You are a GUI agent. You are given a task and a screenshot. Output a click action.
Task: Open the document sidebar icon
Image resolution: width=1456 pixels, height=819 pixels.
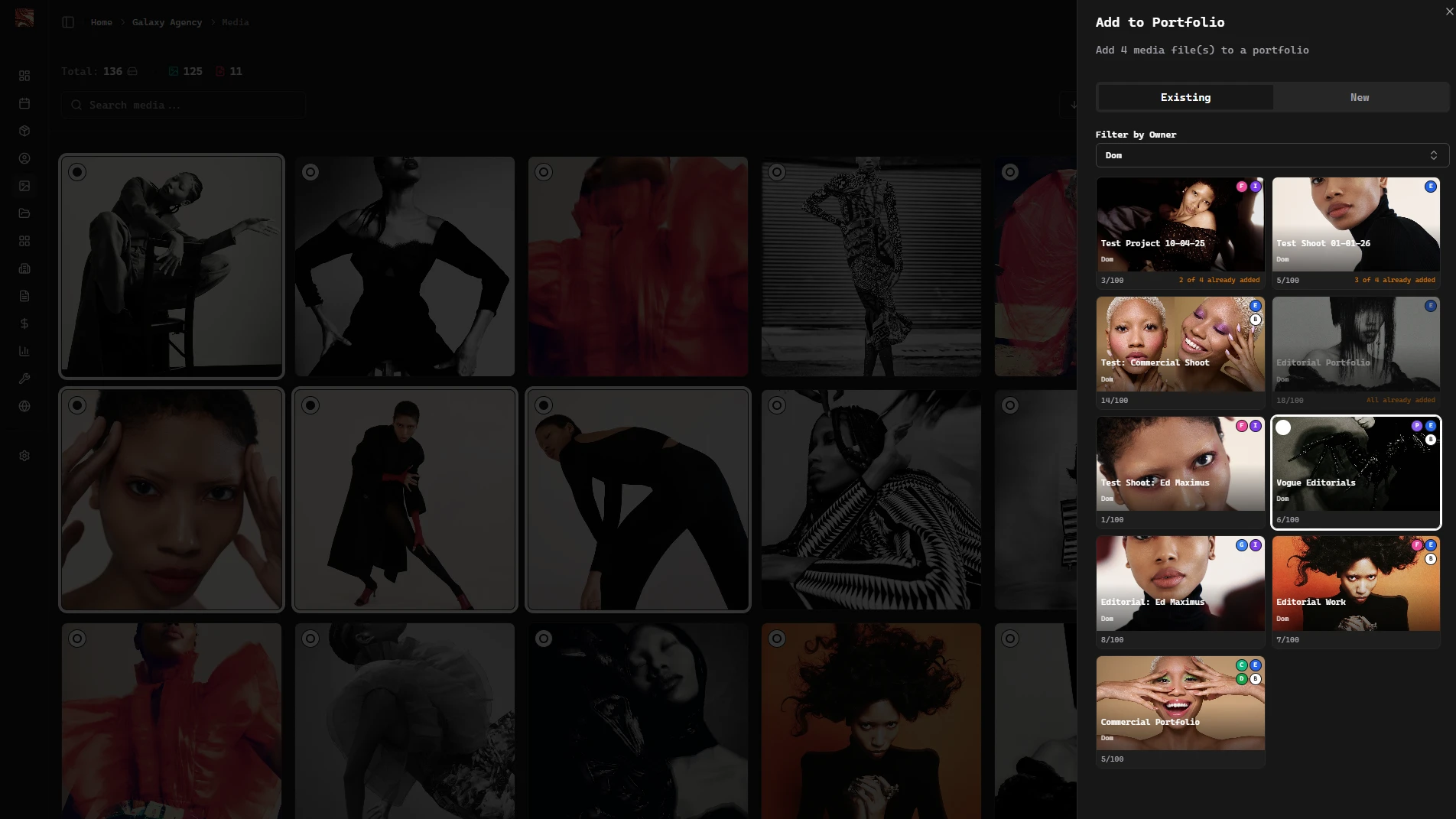pos(24,296)
